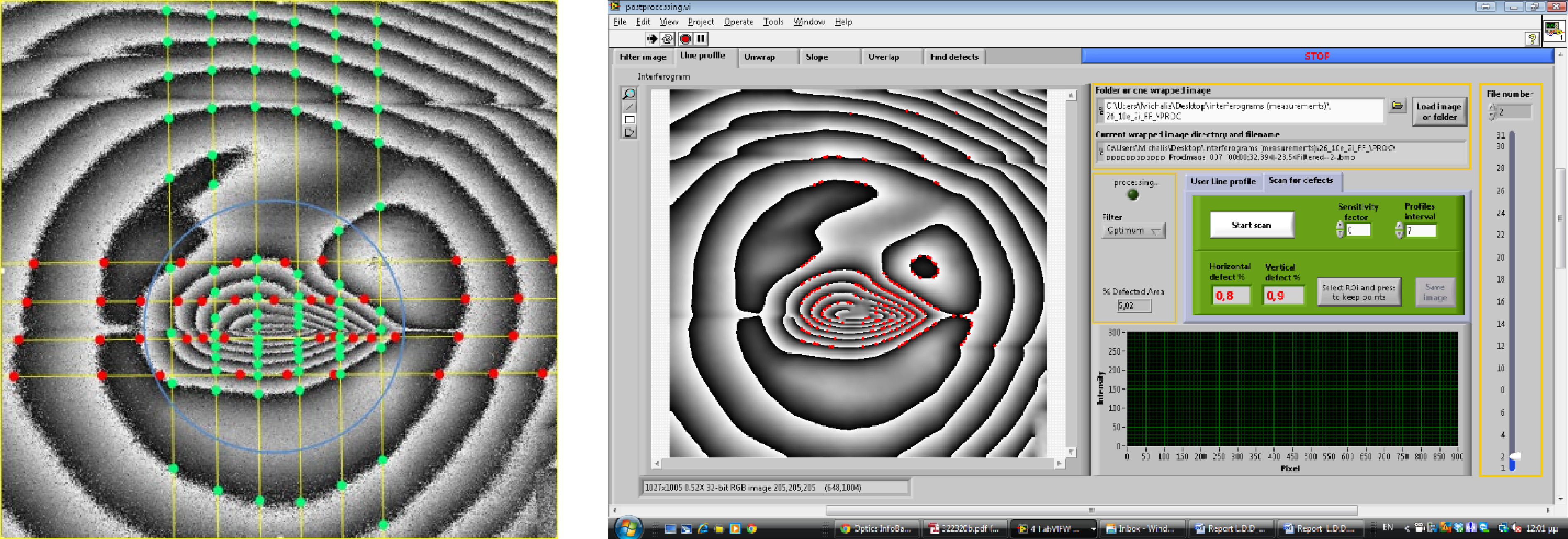Open the Edit menu
This screenshot has height=539, width=1568.
[x=643, y=22]
